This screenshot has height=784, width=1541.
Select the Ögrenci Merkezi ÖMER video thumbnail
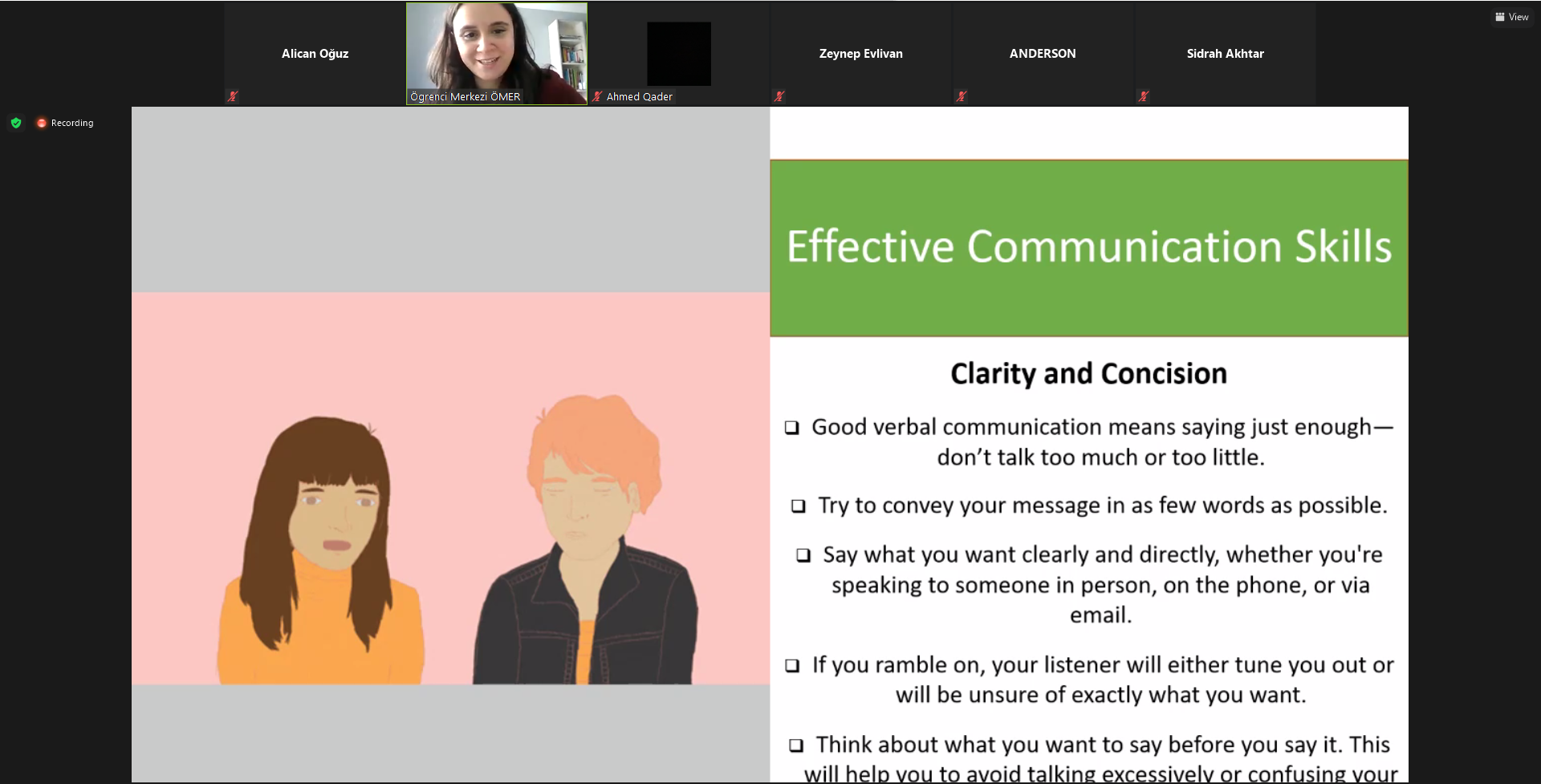pyautogui.click(x=496, y=48)
